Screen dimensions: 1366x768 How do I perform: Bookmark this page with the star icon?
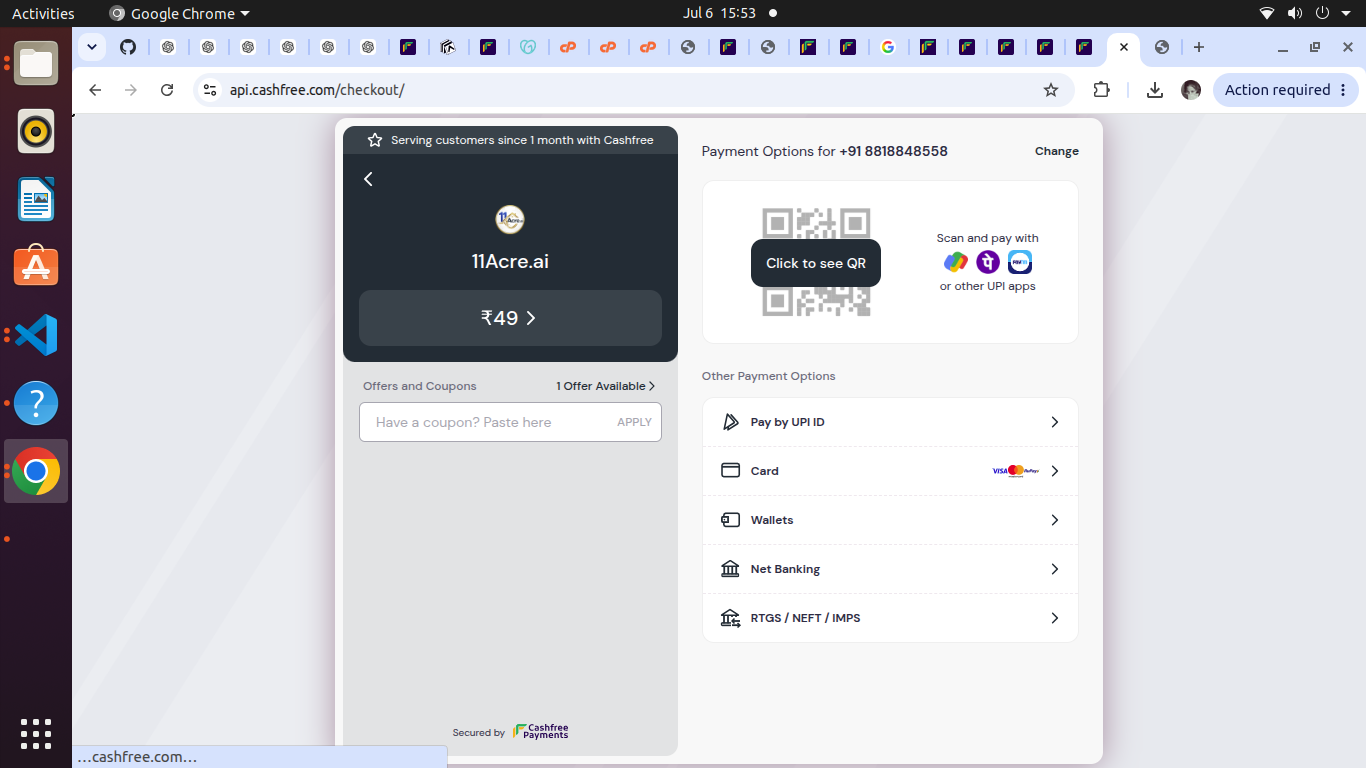point(1051,90)
